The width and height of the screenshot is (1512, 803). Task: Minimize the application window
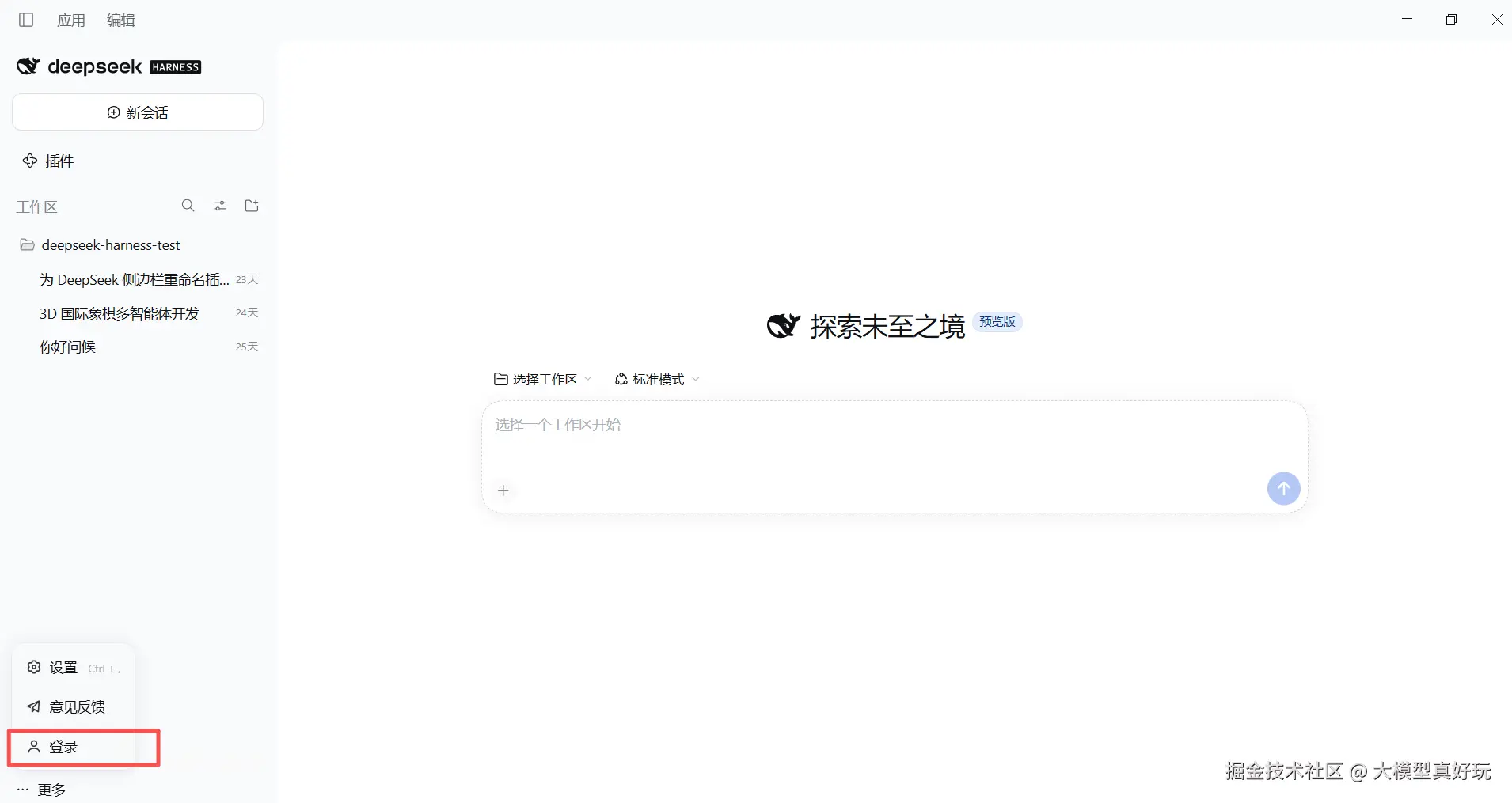point(1407,19)
